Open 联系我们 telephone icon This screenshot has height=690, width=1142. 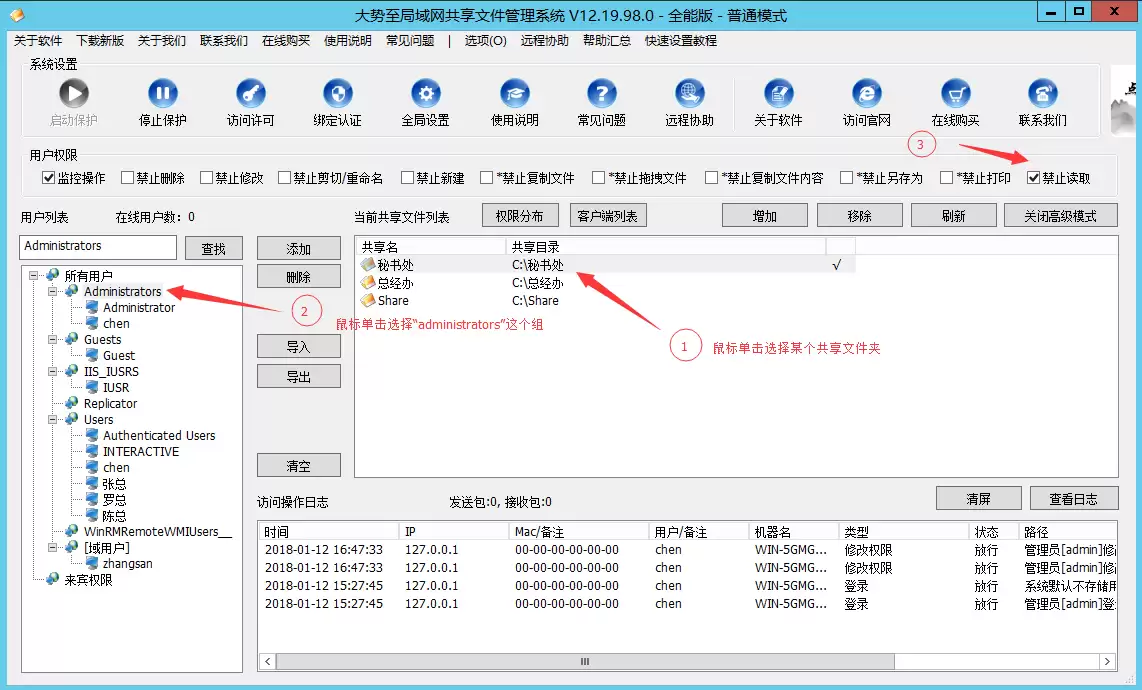(1043, 93)
